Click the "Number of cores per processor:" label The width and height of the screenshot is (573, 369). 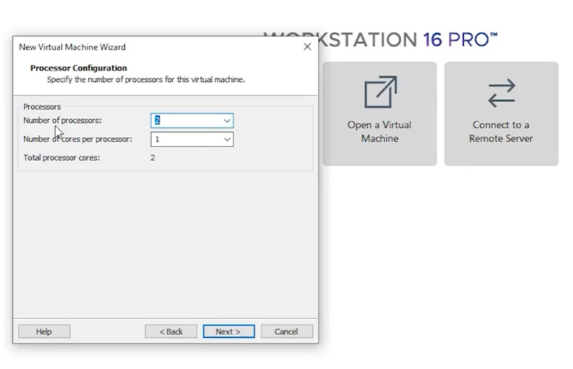pyautogui.click(x=78, y=139)
